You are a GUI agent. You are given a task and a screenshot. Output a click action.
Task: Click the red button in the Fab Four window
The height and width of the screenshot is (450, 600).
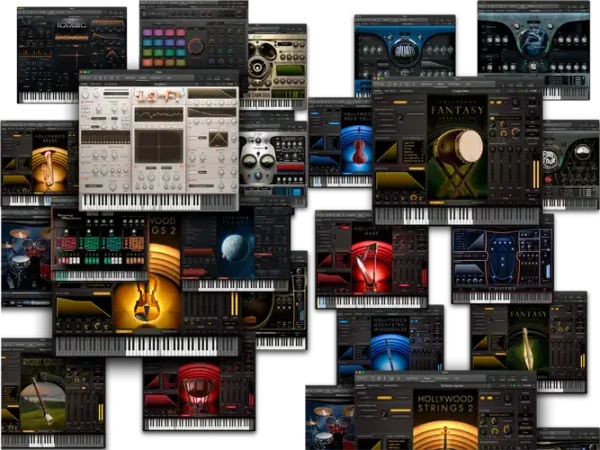[548, 179]
